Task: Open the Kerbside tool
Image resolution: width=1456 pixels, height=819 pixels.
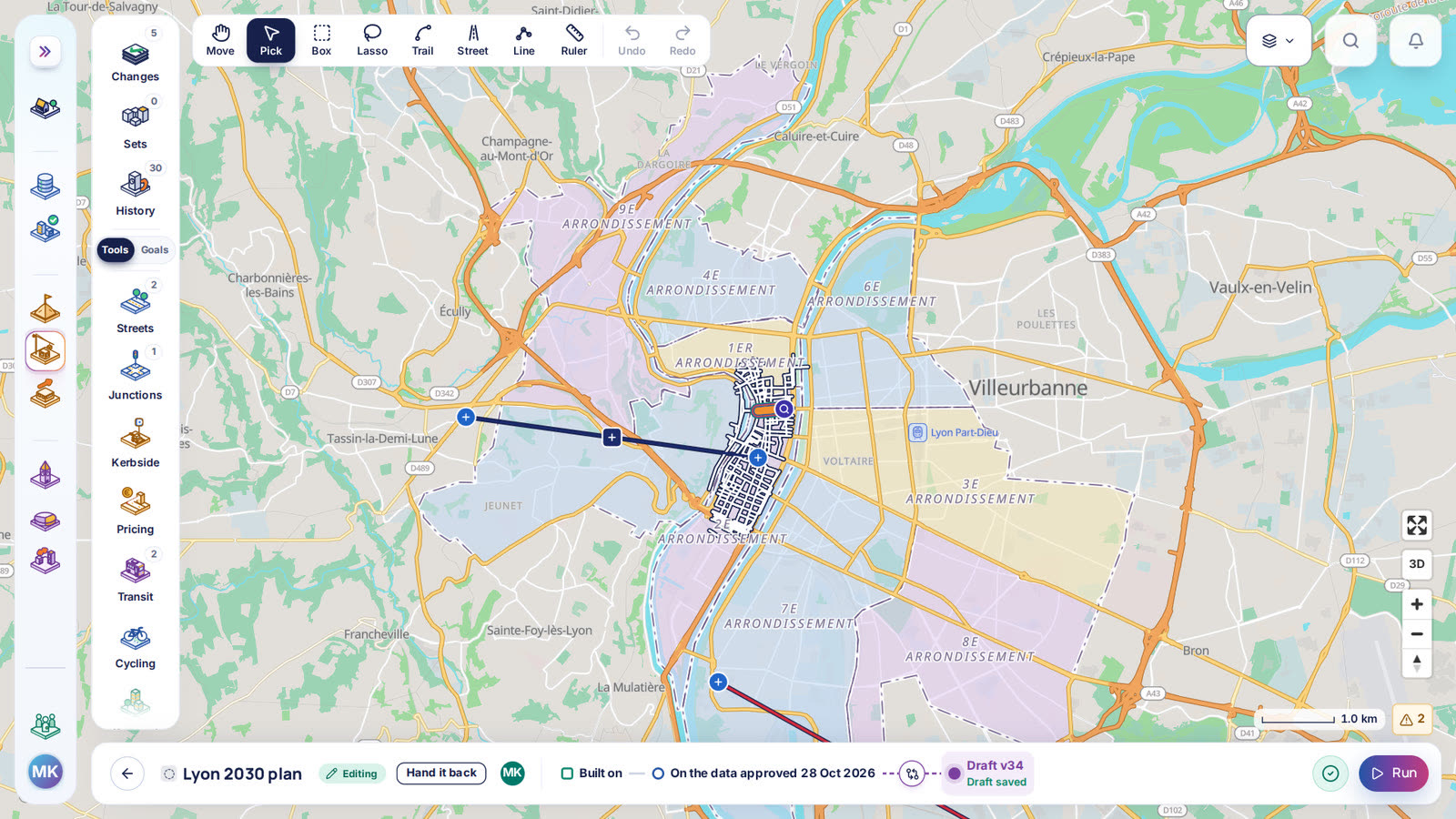Action: 136,443
